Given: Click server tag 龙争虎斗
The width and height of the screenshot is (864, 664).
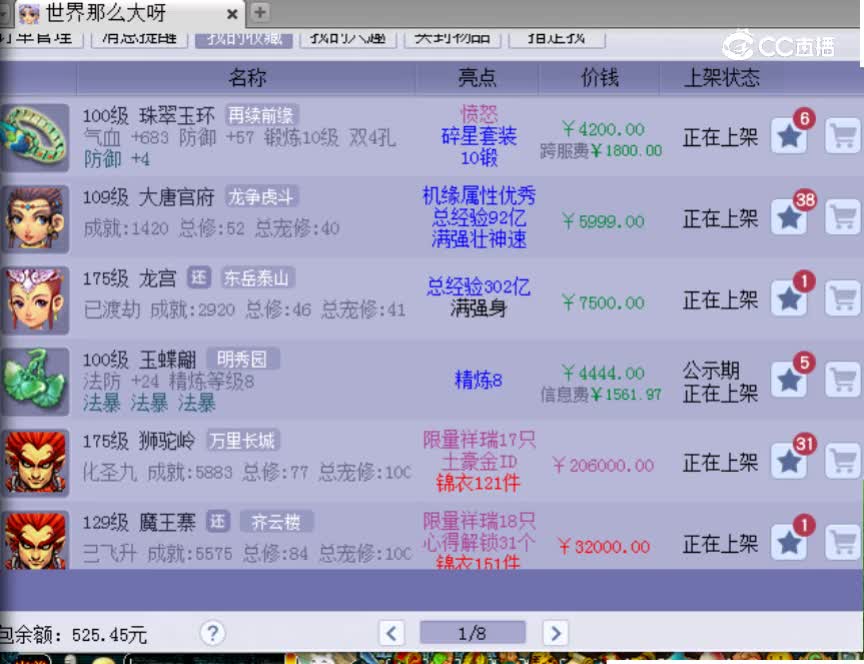Looking at the screenshot, I should (x=262, y=197).
